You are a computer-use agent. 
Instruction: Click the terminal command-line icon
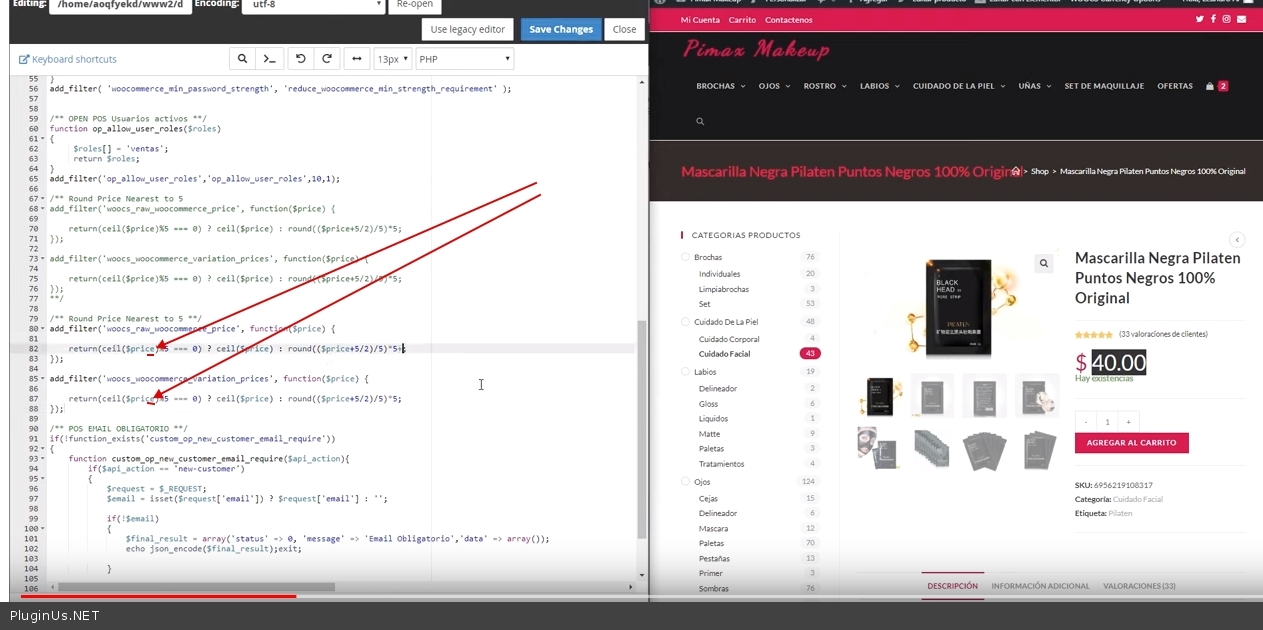269,59
